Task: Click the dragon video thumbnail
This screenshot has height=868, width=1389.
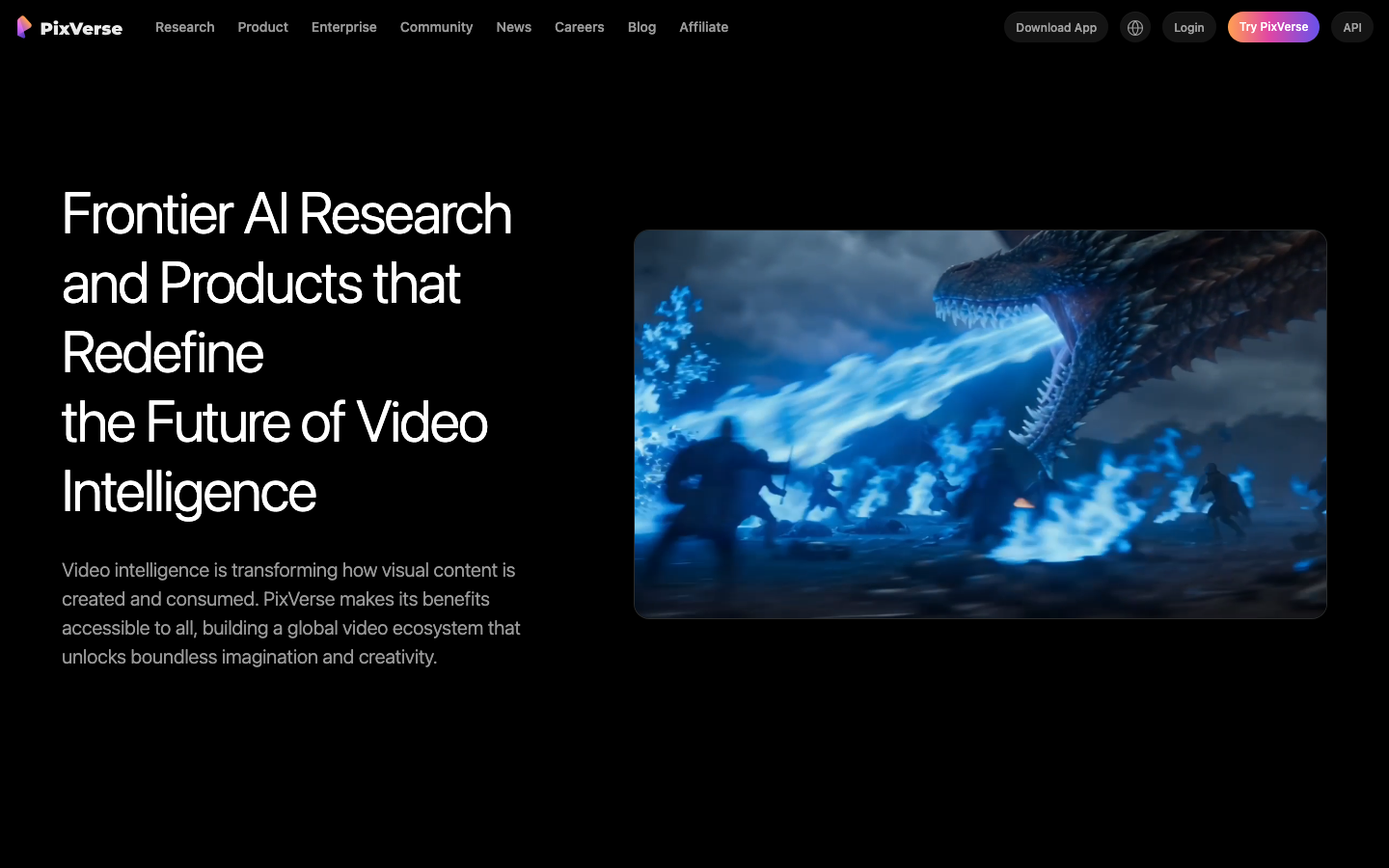Action: [x=980, y=424]
